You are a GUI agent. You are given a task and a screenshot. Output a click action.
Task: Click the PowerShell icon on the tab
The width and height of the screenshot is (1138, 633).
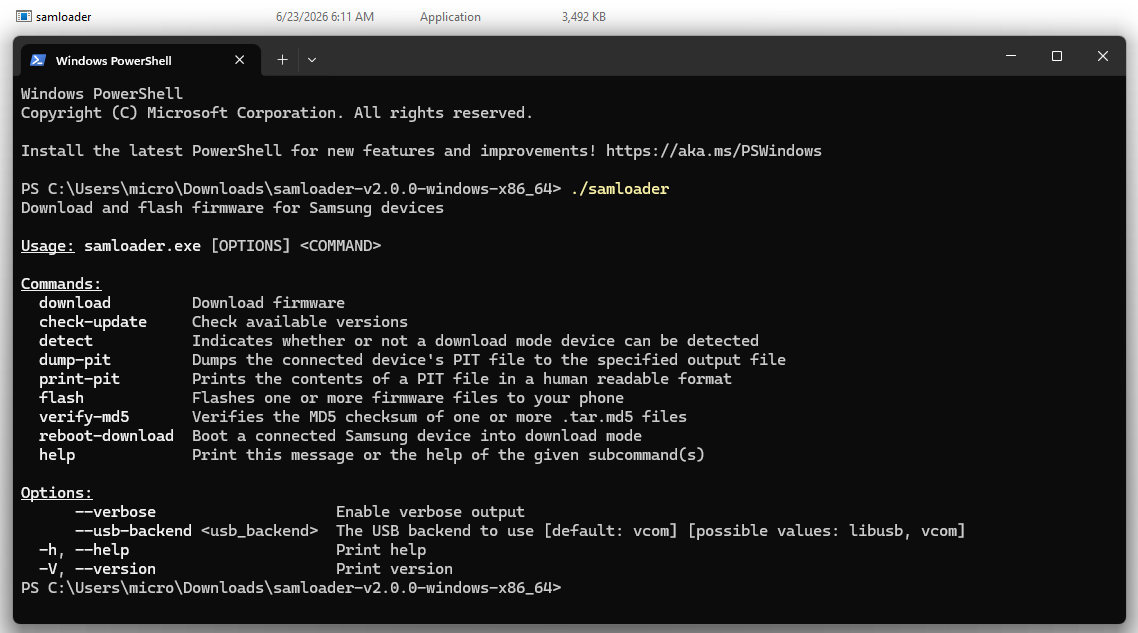click(x=38, y=60)
